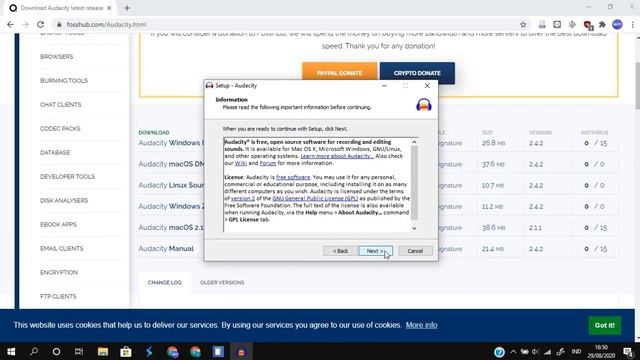The width and height of the screenshot is (640, 360).
Task: Open Microsoft Store from taskbar
Action: tap(126, 351)
